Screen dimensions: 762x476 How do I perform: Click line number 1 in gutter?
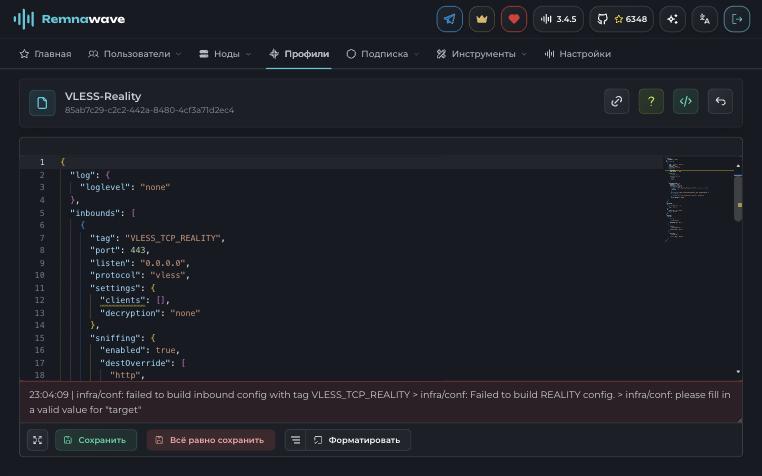[x=42, y=162]
